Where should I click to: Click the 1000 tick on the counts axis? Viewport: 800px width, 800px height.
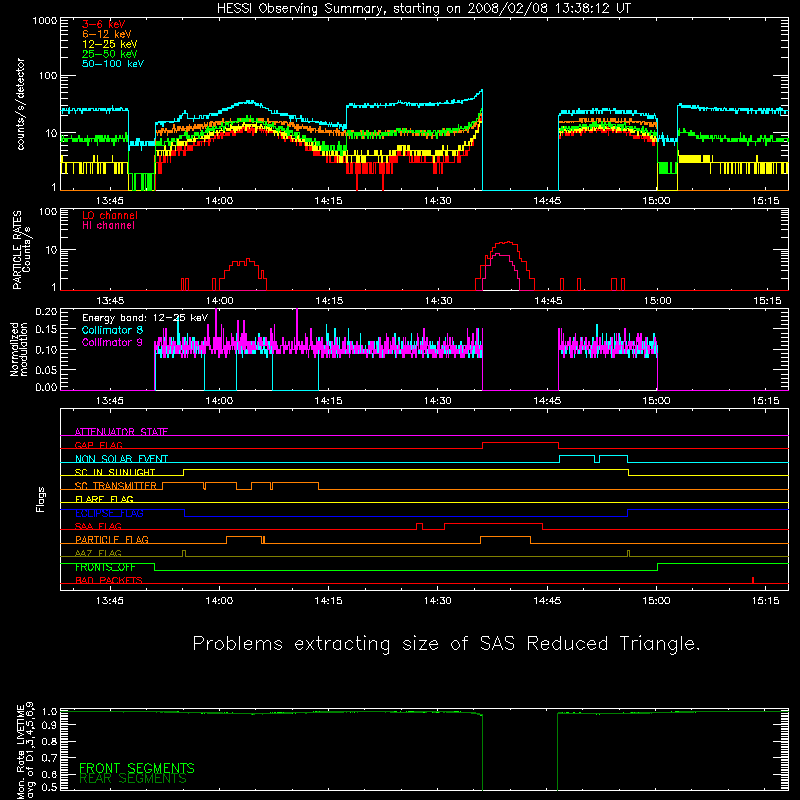point(45,21)
